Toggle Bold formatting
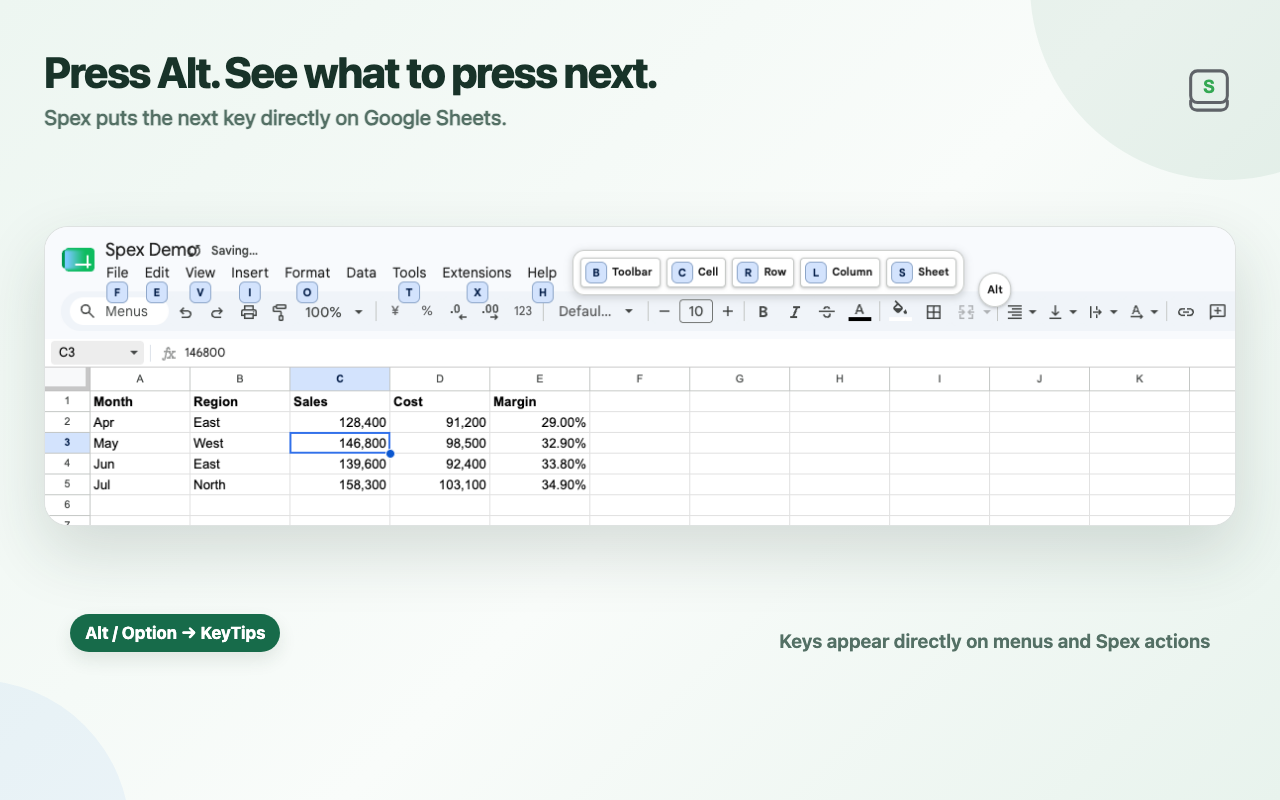This screenshot has width=1280, height=800. pyautogui.click(x=763, y=312)
